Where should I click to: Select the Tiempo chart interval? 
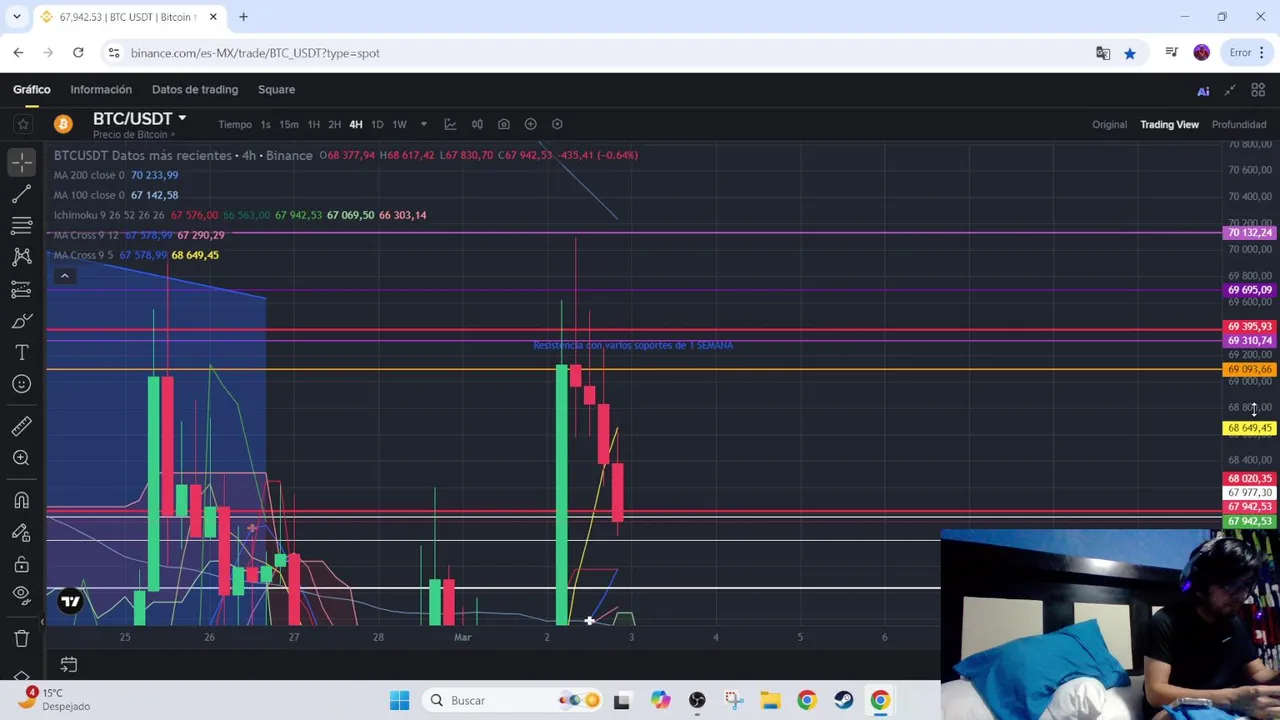235,125
